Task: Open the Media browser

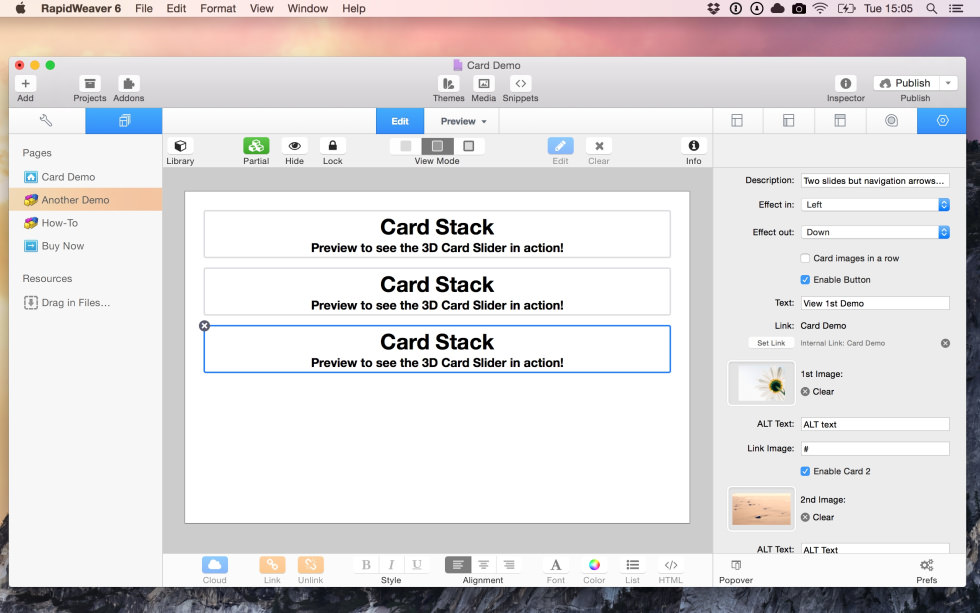Action: (x=483, y=84)
